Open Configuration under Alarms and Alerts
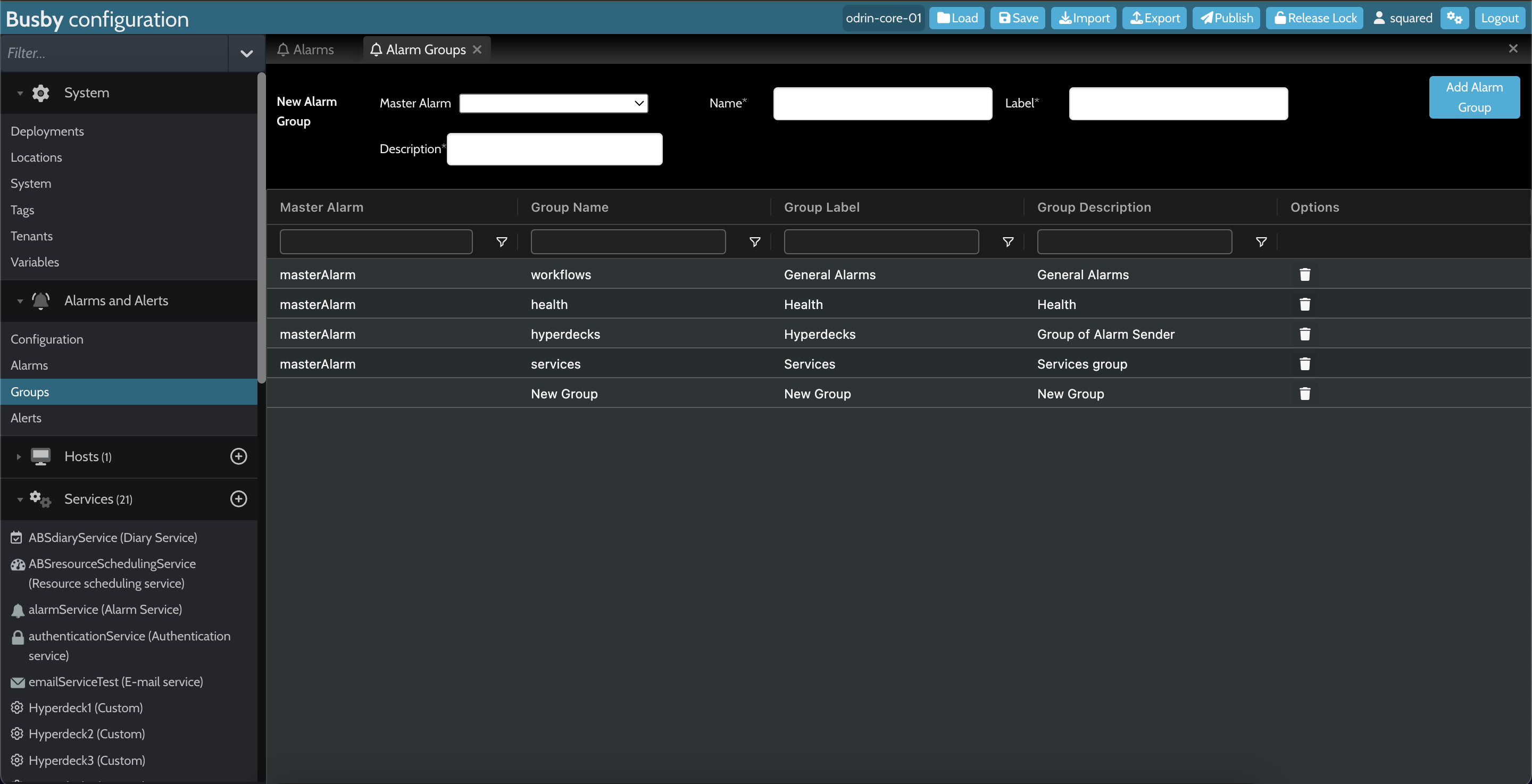 [x=47, y=339]
